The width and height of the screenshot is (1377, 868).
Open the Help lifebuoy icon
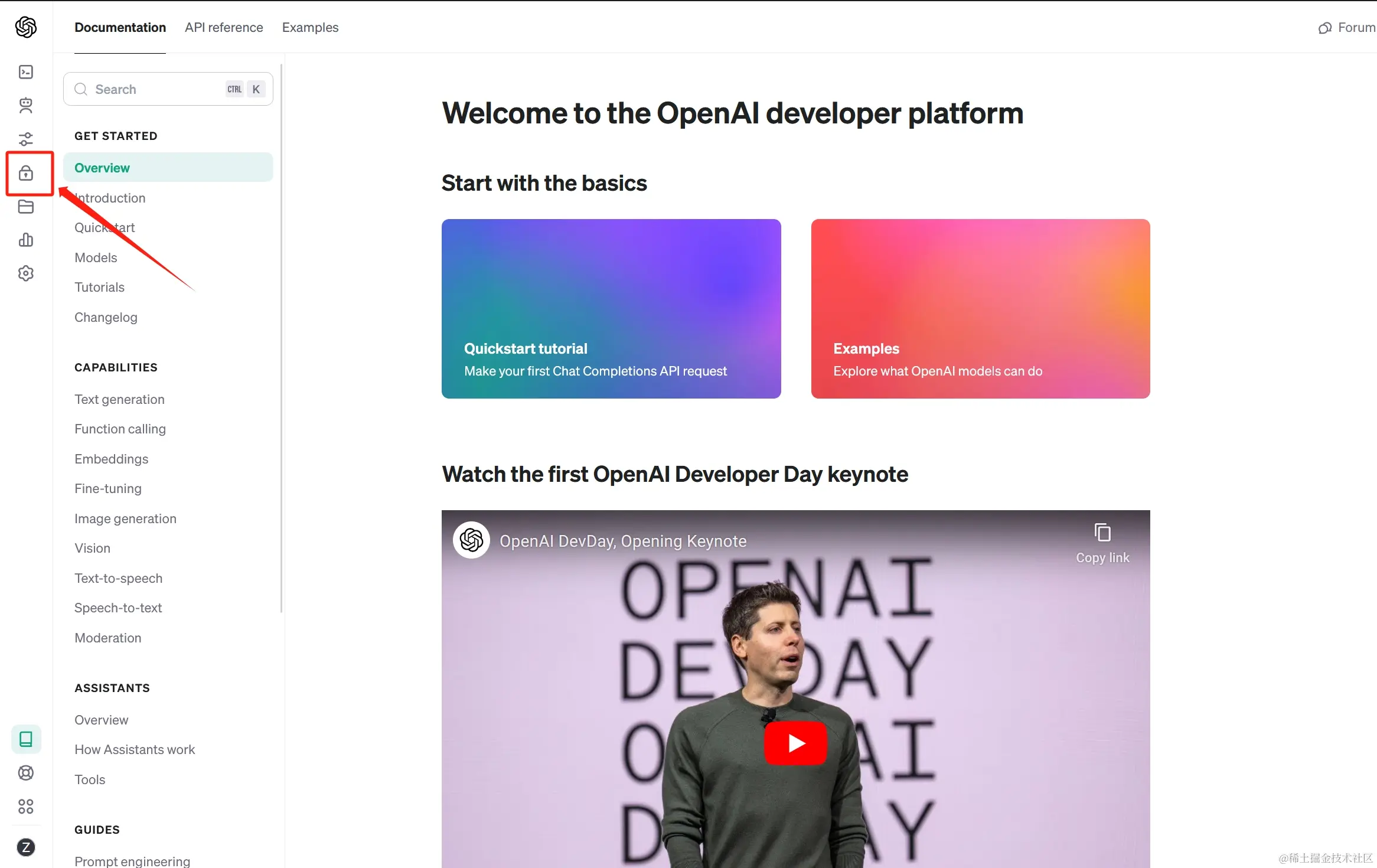26,773
